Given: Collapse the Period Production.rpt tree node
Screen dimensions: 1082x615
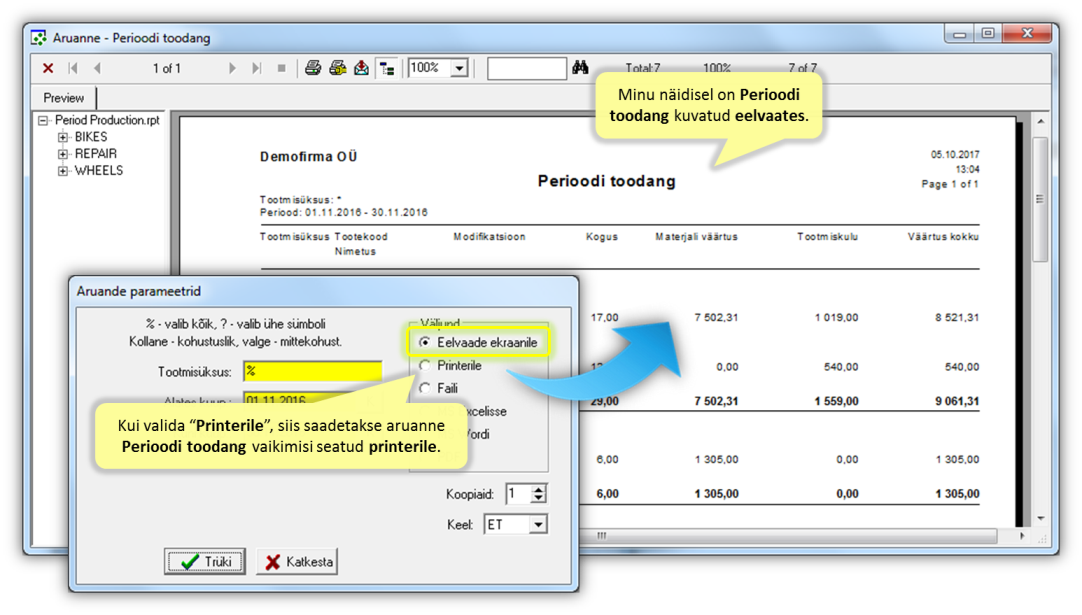Looking at the screenshot, I should [x=43, y=120].
